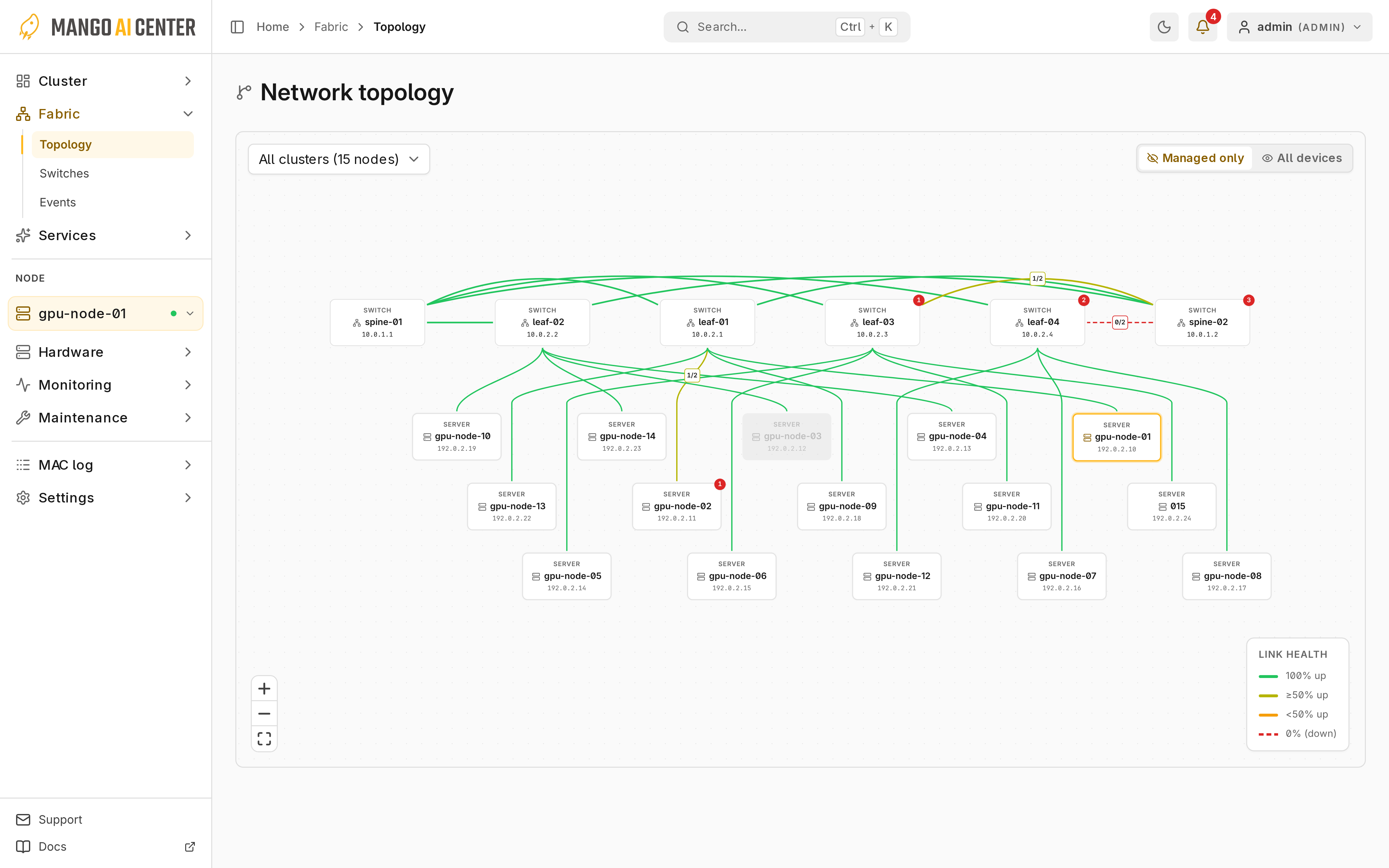This screenshot has height=868, width=1389.
Task: Select the gpu-node-01 server node
Action: coord(1116,437)
